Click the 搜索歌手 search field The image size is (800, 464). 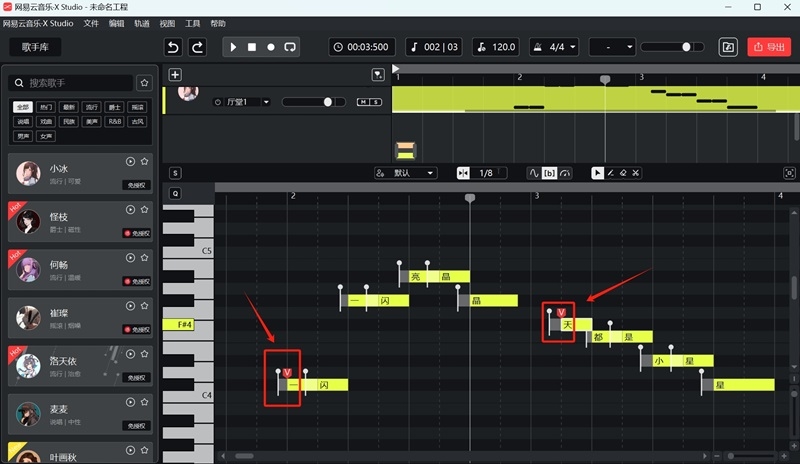(70, 83)
